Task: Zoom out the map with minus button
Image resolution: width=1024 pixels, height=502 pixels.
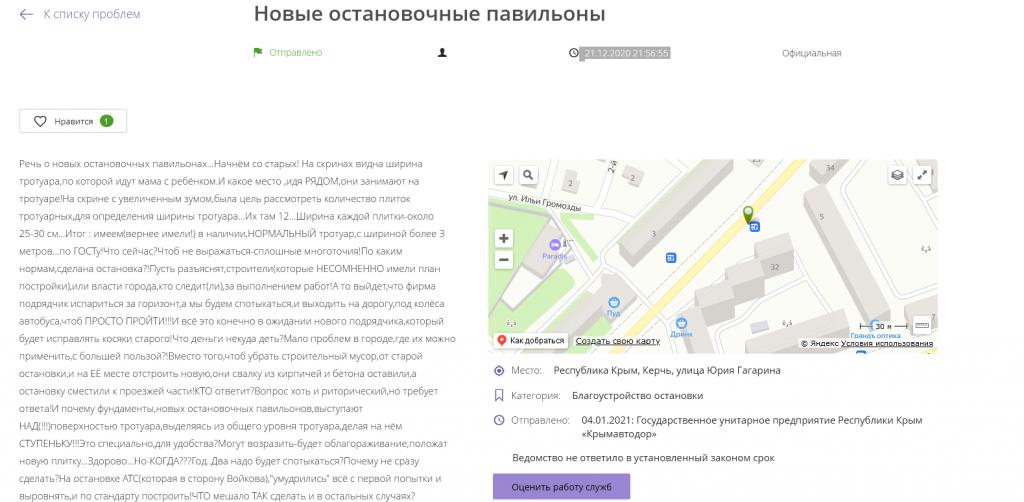Action: [x=504, y=260]
